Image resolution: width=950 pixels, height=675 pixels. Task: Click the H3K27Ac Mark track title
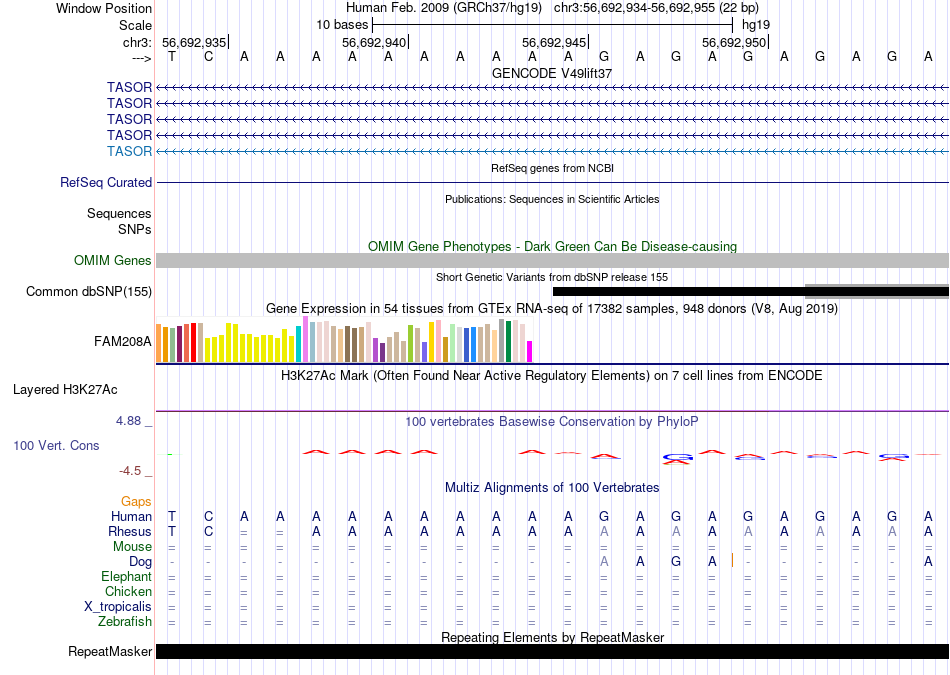coord(552,376)
